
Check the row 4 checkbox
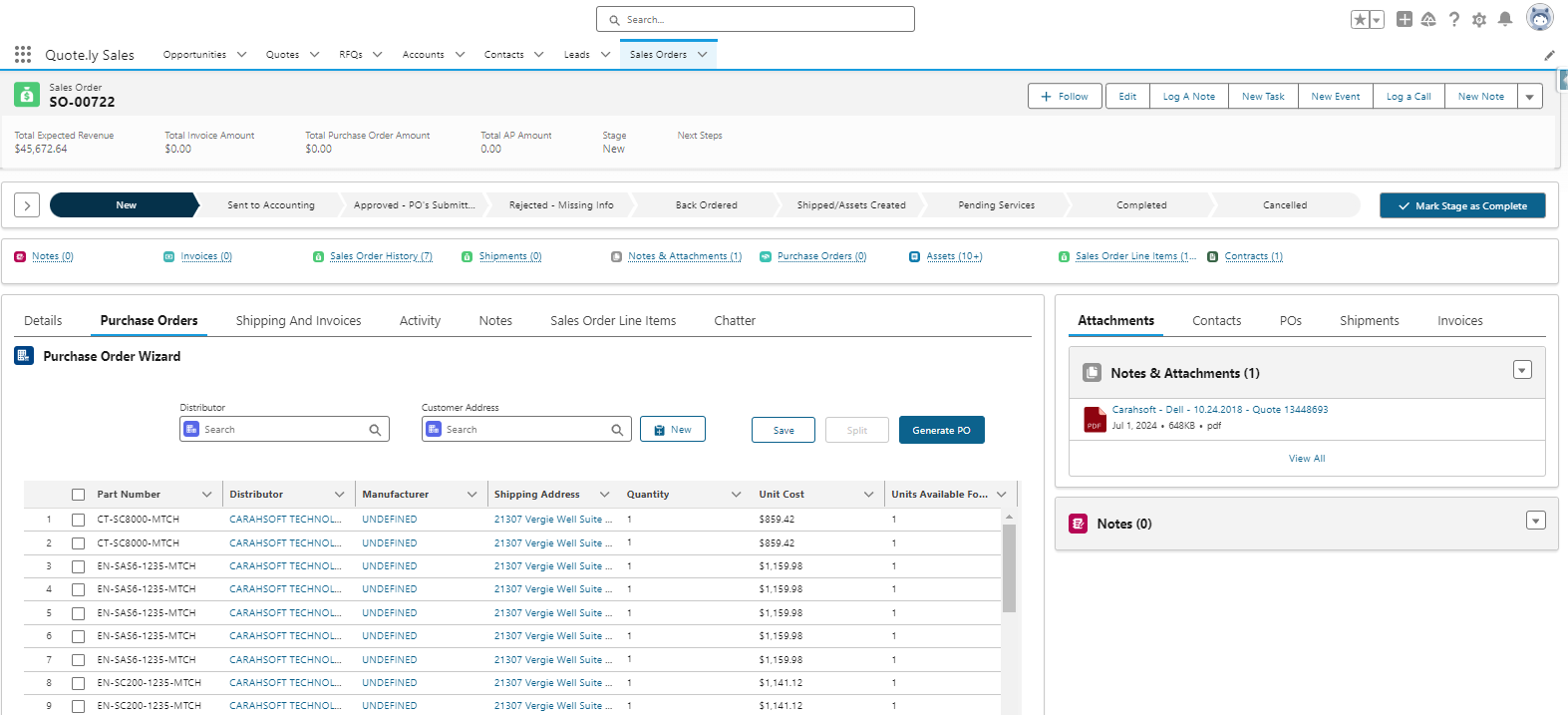coord(78,589)
